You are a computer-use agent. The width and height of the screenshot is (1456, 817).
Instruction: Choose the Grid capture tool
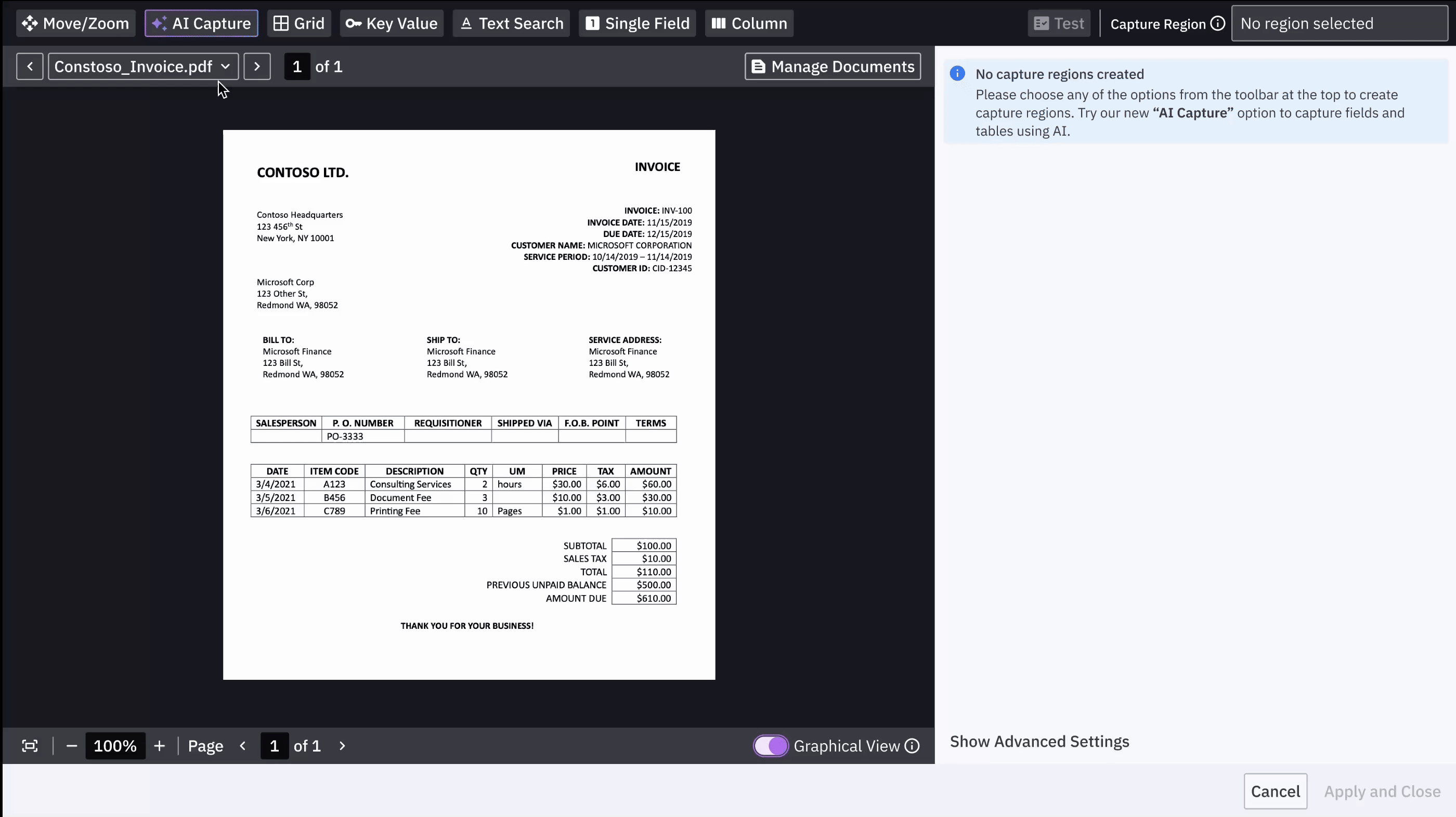click(299, 23)
